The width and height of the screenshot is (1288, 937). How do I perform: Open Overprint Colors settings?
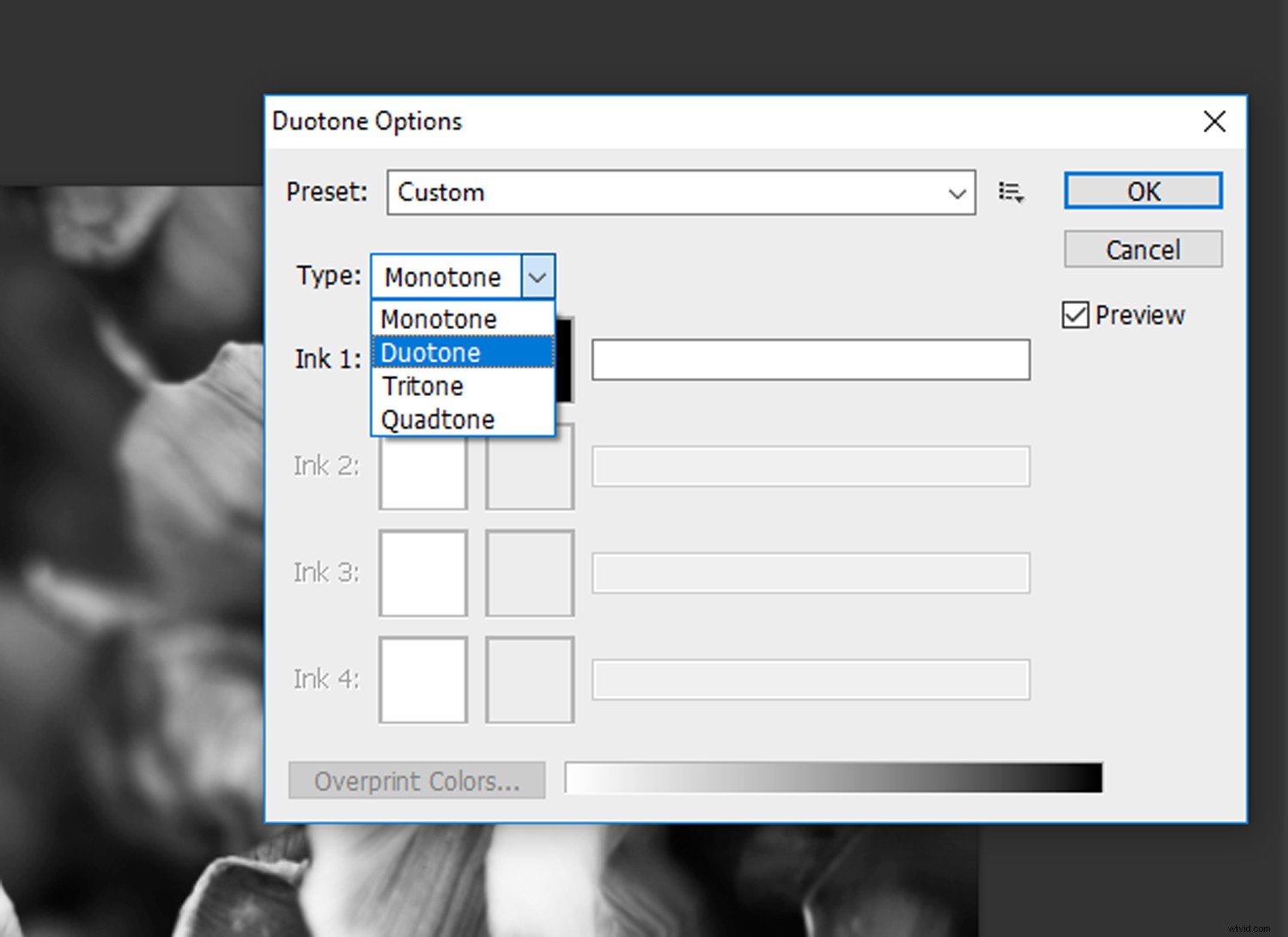click(x=416, y=780)
